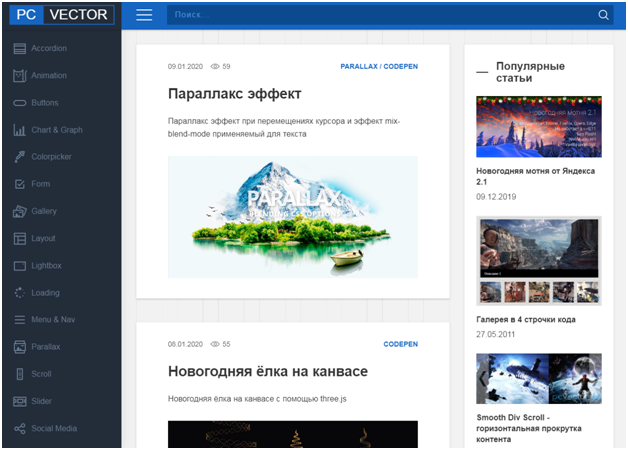Click the date 09.01.2020

pos(185,66)
